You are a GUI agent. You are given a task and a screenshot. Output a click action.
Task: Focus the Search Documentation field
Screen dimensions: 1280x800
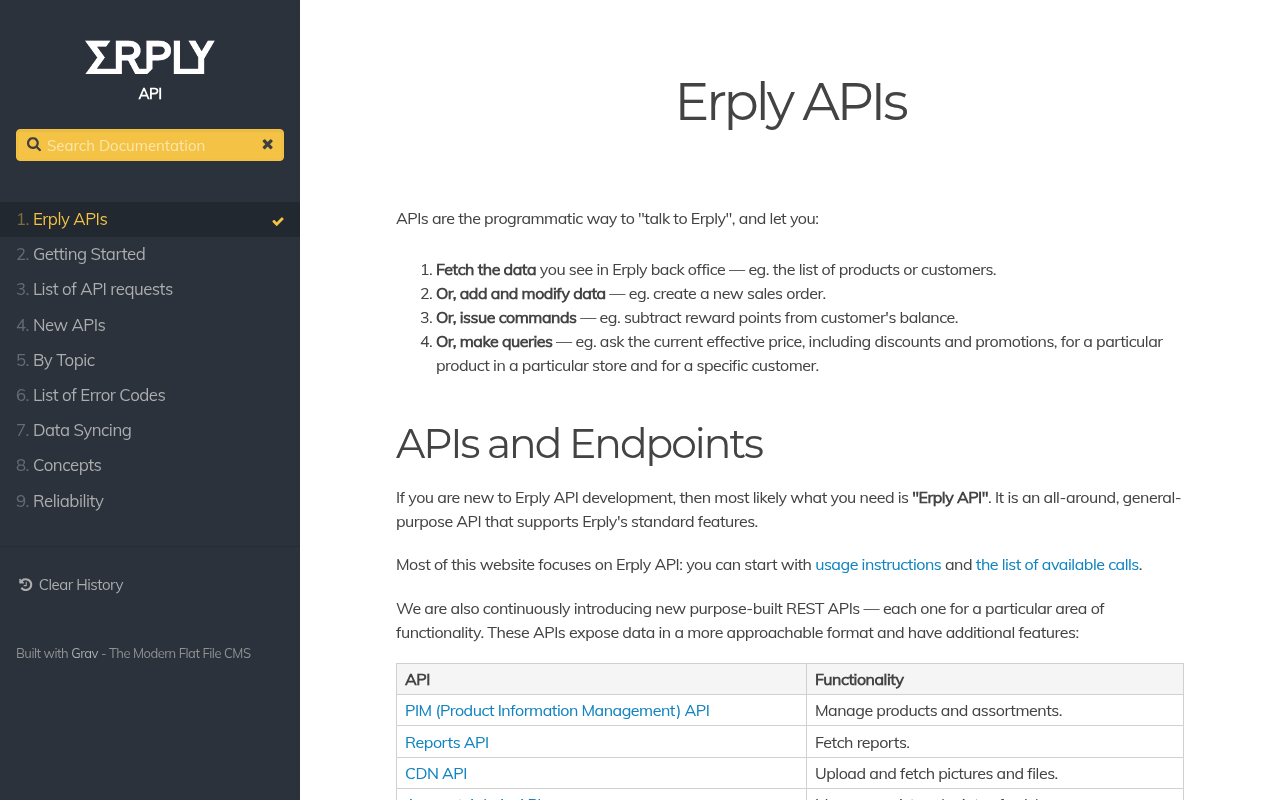click(150, 145)
